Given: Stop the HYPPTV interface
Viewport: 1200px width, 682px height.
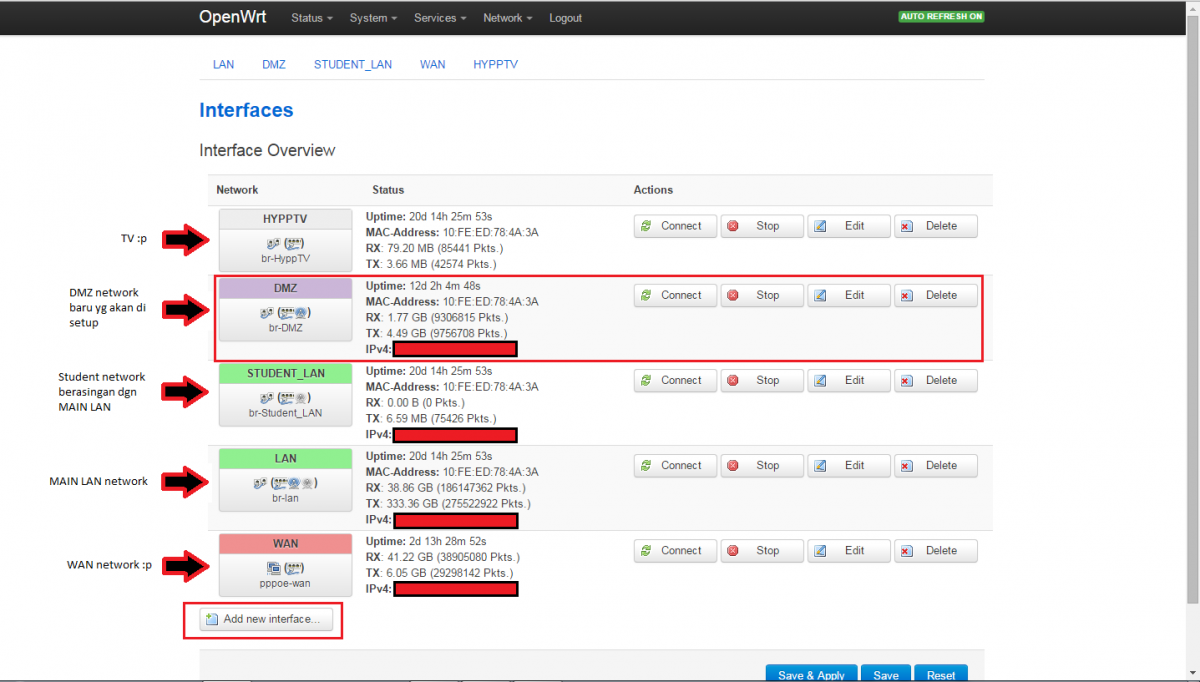Looking at the screenshot, I should coord(762,226).
